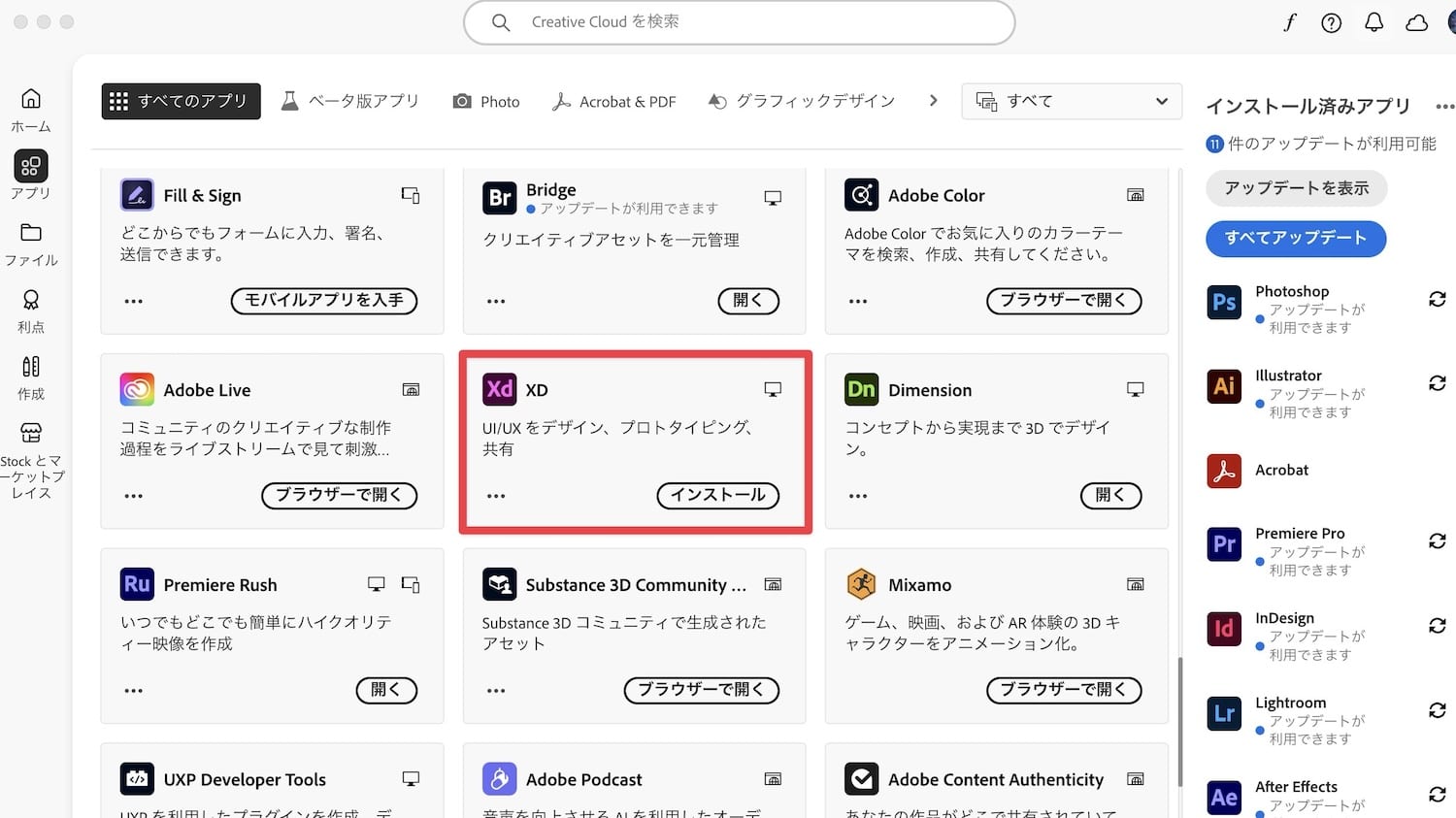Screen dimensions: 1456x818
Task: Open the すべて filter dropdown
Action: pyautogui.click(x=1071, y=100)
